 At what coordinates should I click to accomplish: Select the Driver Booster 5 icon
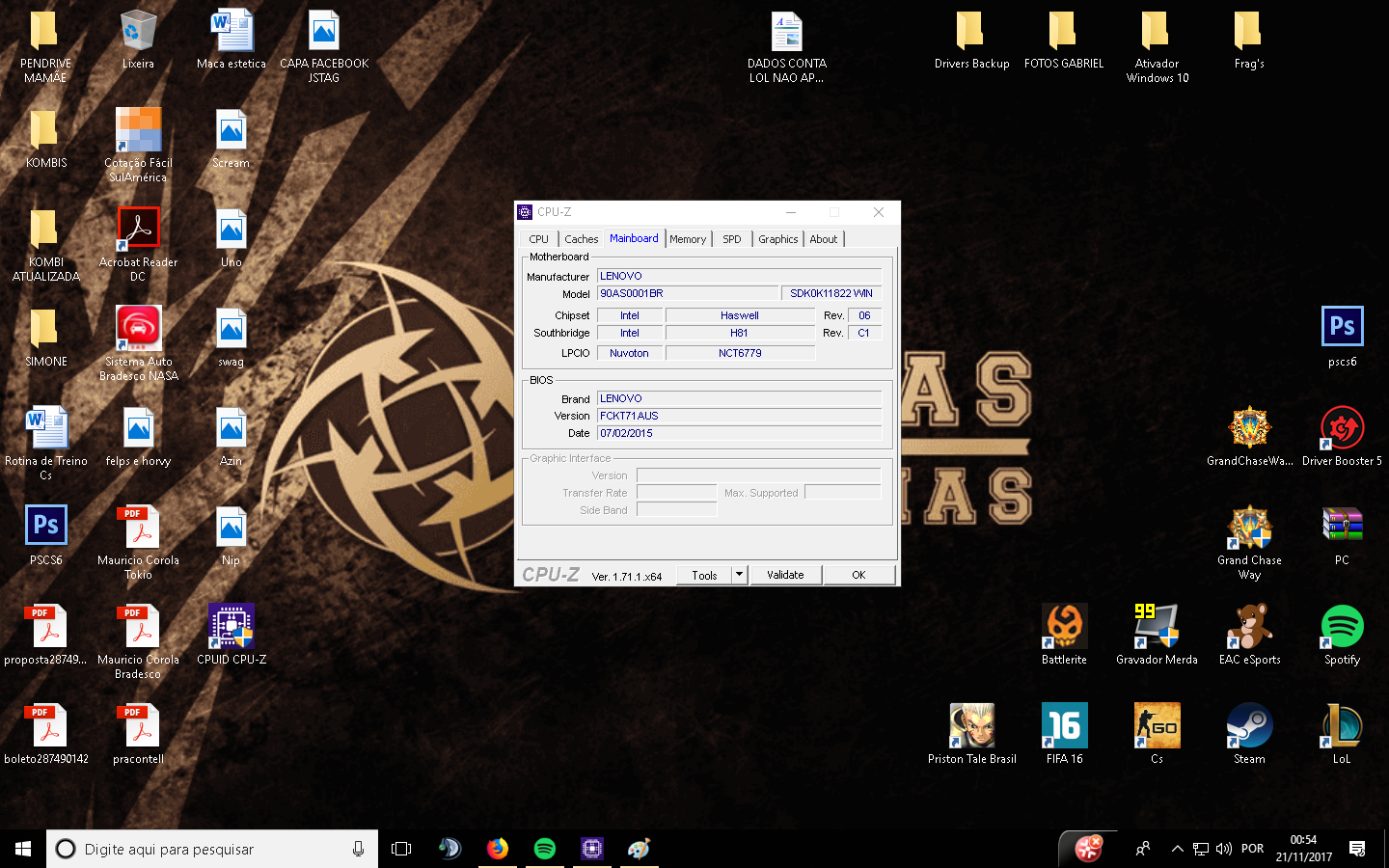coord(1342,437)
